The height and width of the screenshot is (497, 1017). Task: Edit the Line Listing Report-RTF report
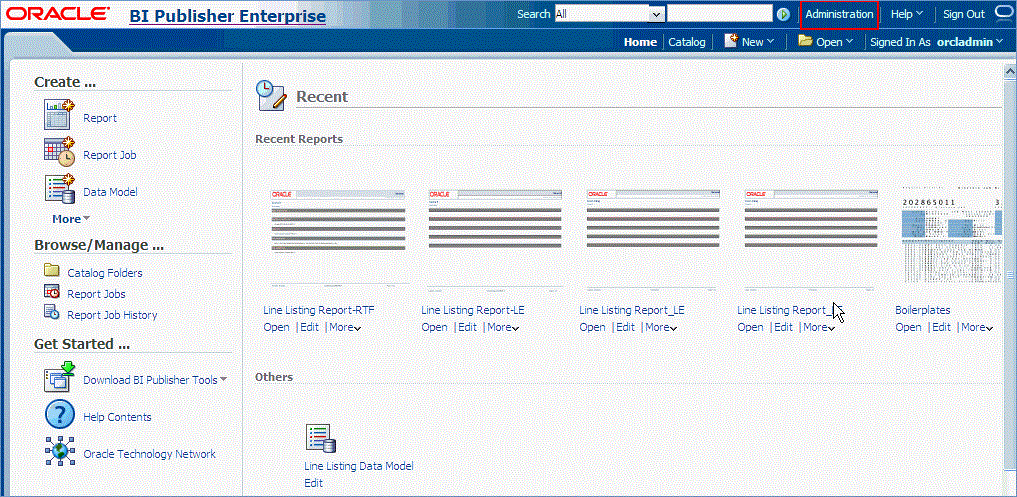309,328
